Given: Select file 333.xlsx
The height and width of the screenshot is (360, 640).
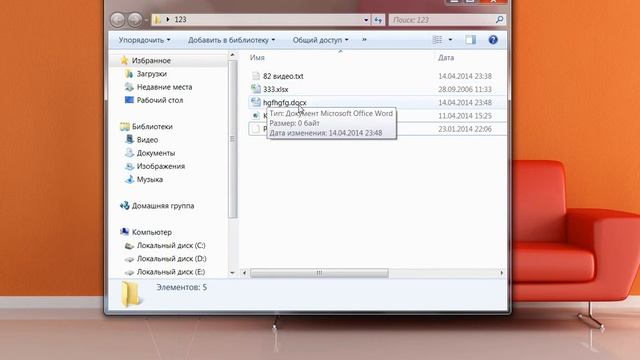Looking at the screenshot, I should [x=276, y=89].
